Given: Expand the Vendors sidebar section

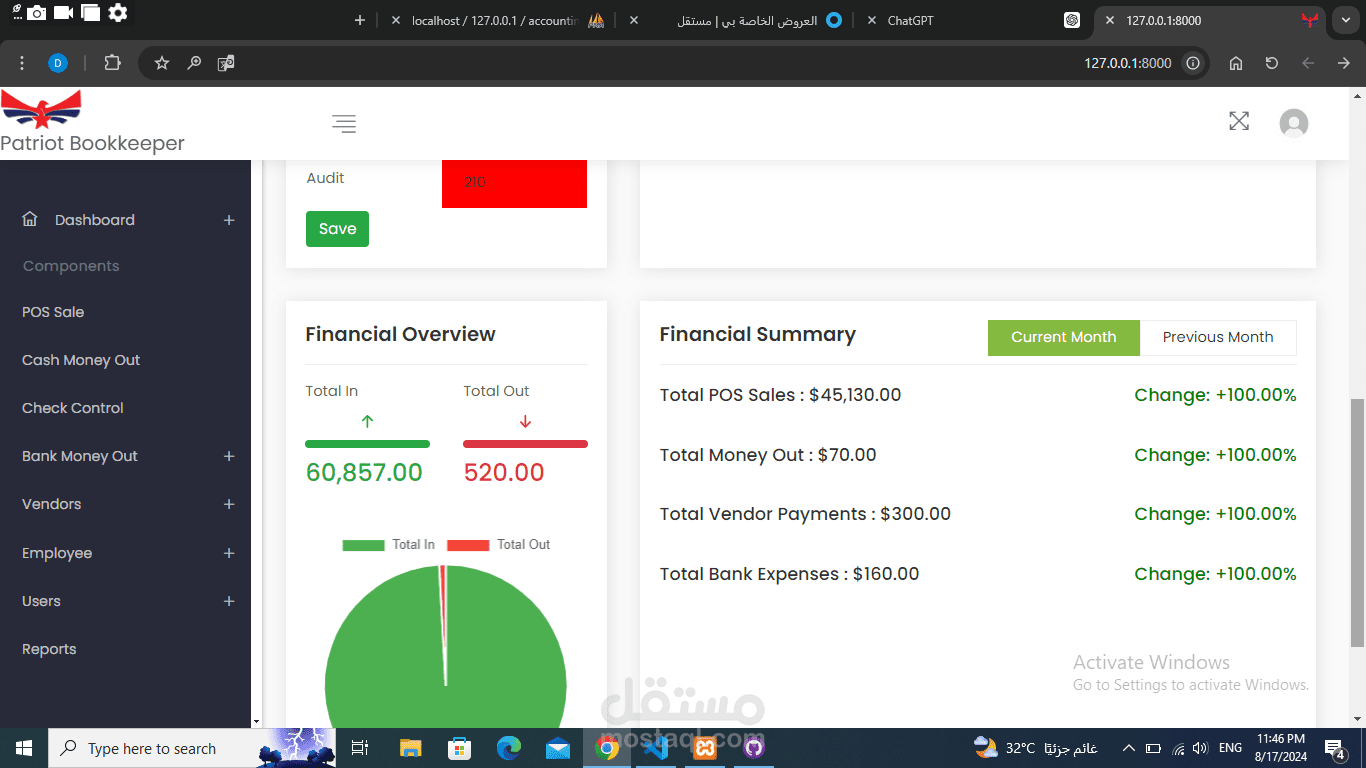Looking at the screenshot, I should click(x=229, y=504).
